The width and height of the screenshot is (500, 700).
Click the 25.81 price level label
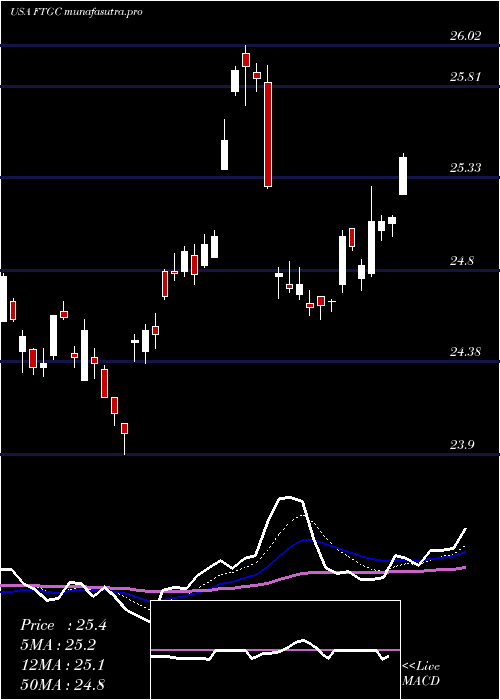tap(466, 77)
